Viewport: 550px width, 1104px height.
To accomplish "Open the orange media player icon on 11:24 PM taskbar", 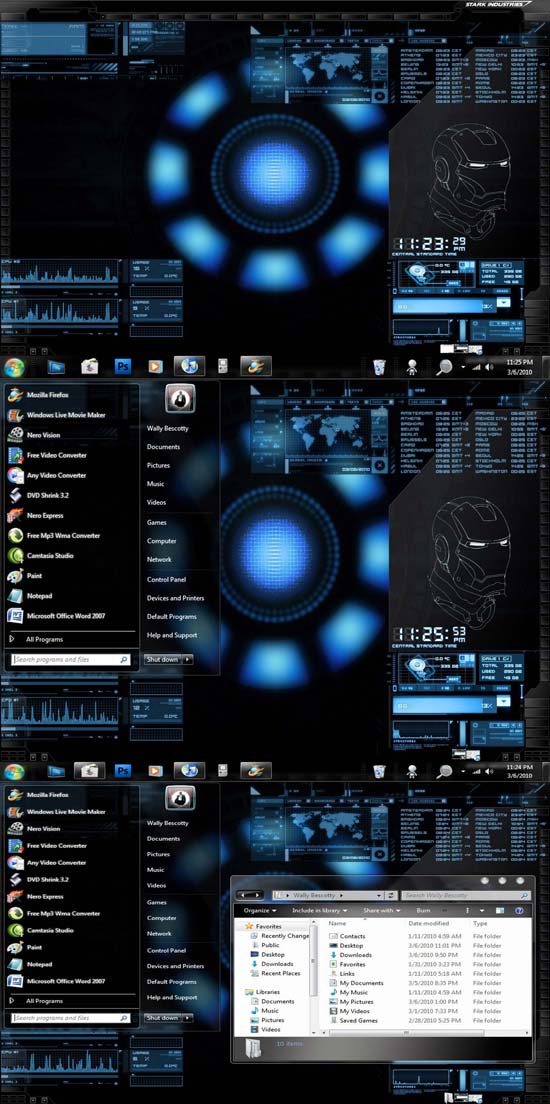I will [156, 771].
